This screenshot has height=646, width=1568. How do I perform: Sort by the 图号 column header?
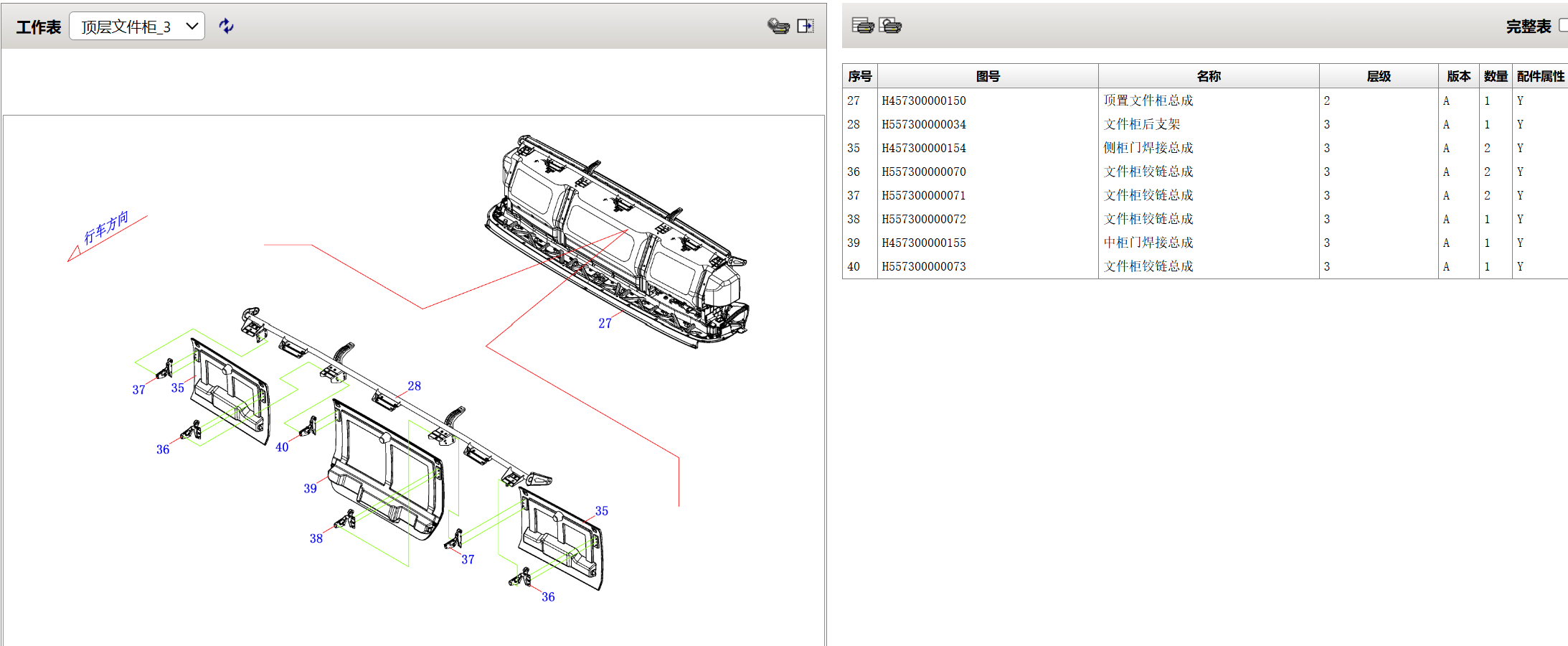click(x=988, y=76)
